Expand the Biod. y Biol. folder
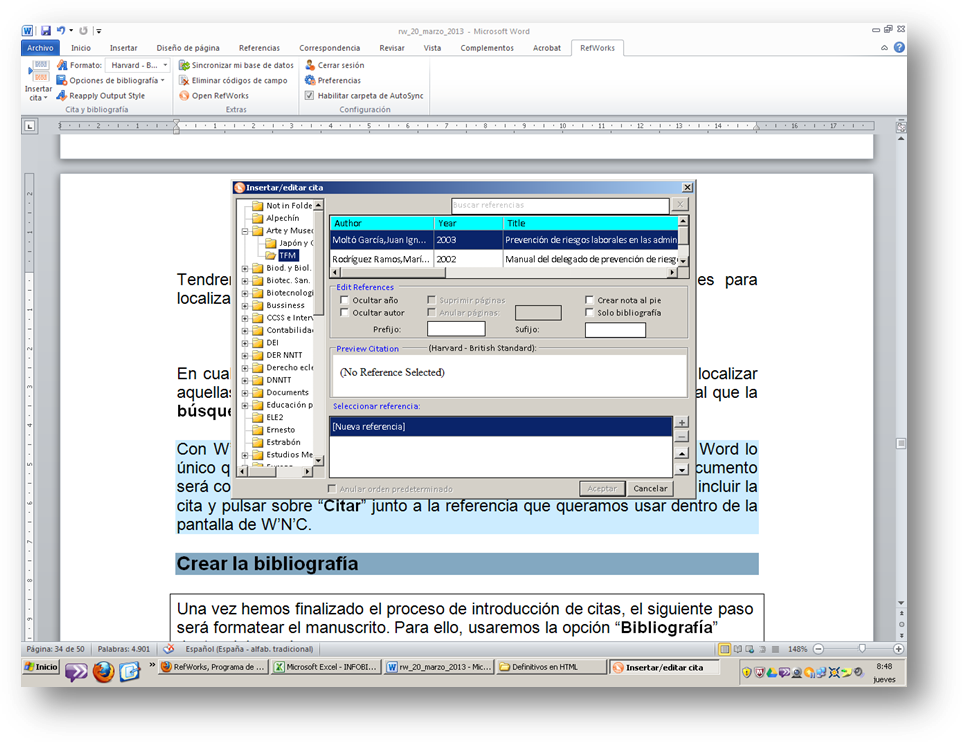 (245, 268)
